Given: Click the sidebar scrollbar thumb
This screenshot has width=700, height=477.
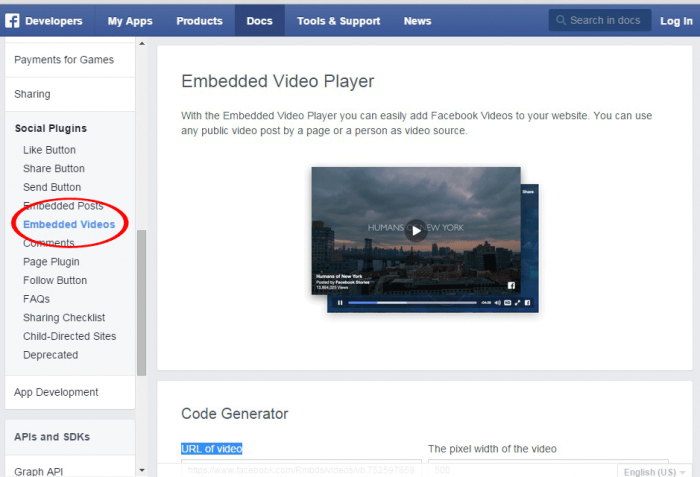Looking at the screenshot, I should (x=142, y=303).
